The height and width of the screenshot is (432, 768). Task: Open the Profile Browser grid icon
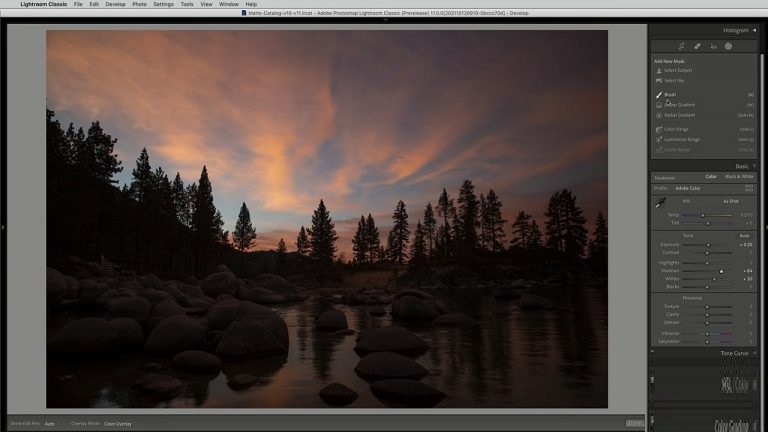click(x=749, y=188)
